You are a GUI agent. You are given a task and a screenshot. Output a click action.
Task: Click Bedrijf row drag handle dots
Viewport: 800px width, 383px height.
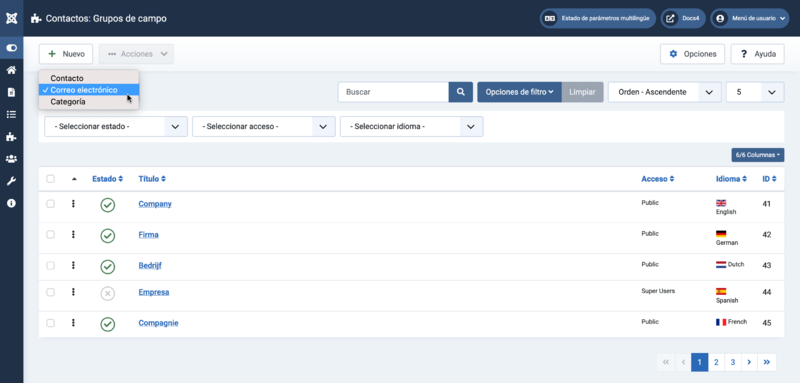point(73,265)
